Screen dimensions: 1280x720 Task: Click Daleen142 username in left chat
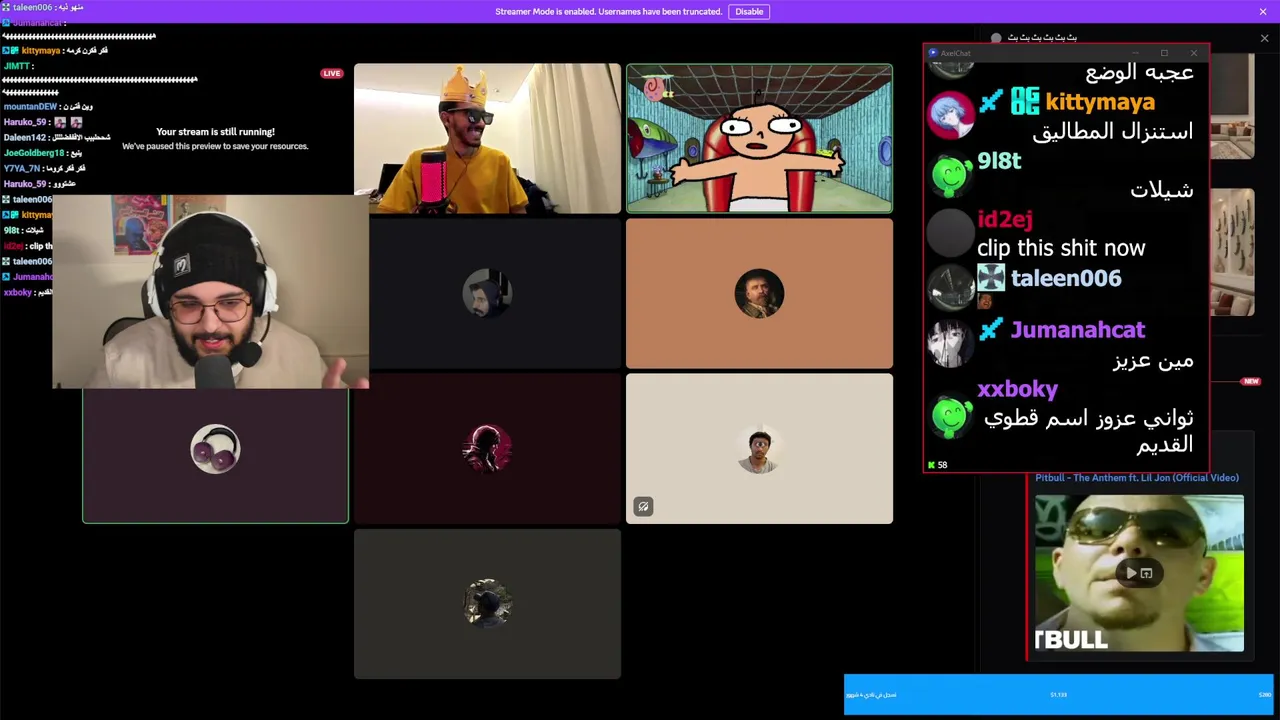click(x=25, y=138)
